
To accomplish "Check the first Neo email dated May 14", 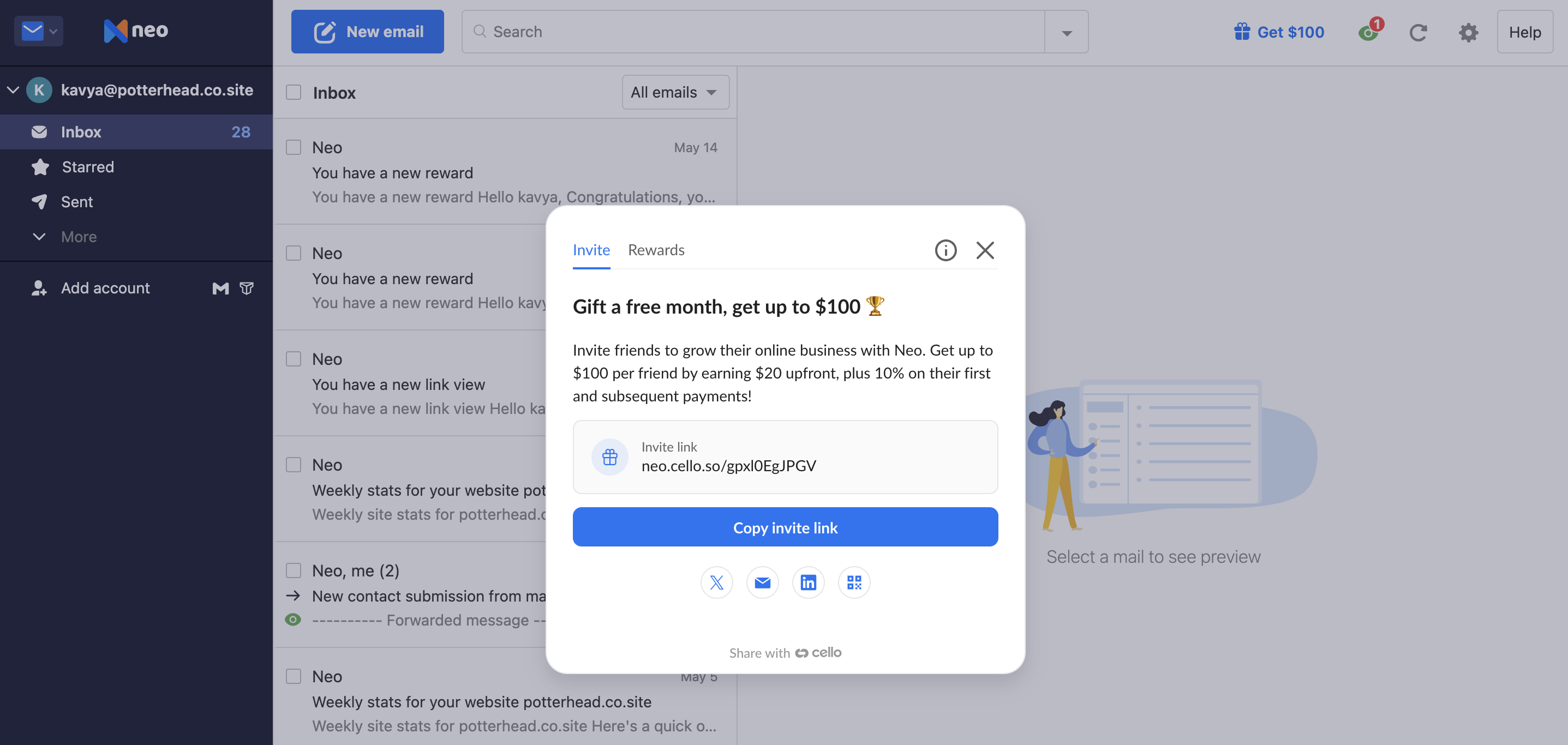I will pos(294,148).
